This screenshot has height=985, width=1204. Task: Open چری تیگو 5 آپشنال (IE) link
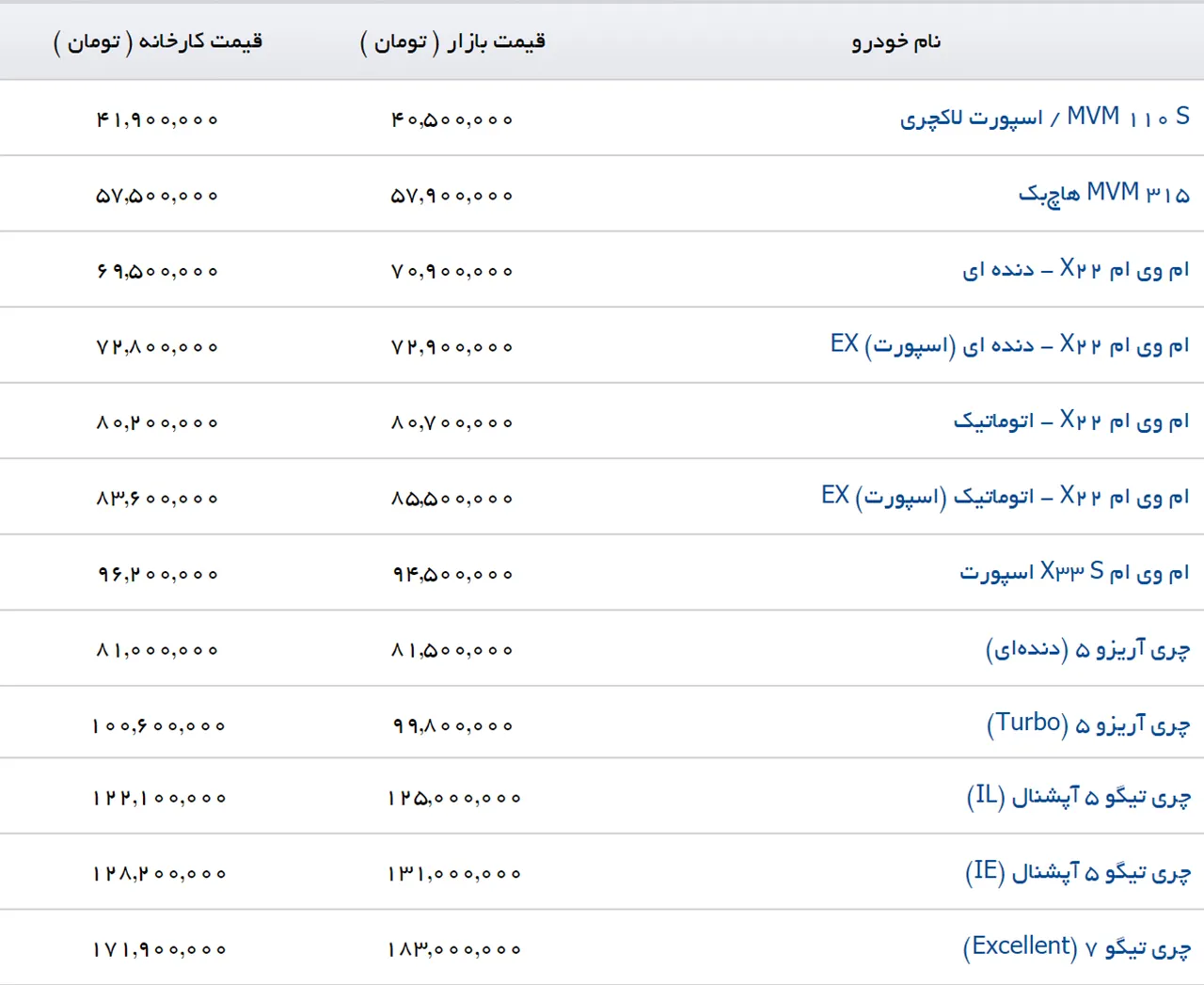coord(1078,872)
